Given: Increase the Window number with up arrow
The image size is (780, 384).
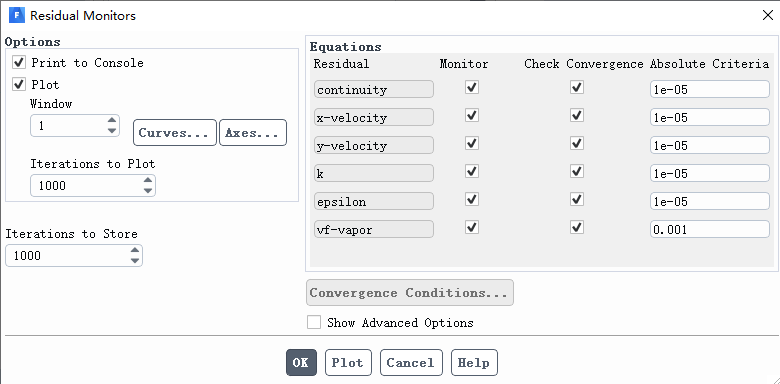Looking at the screenshot, I should tap(112, 120).
